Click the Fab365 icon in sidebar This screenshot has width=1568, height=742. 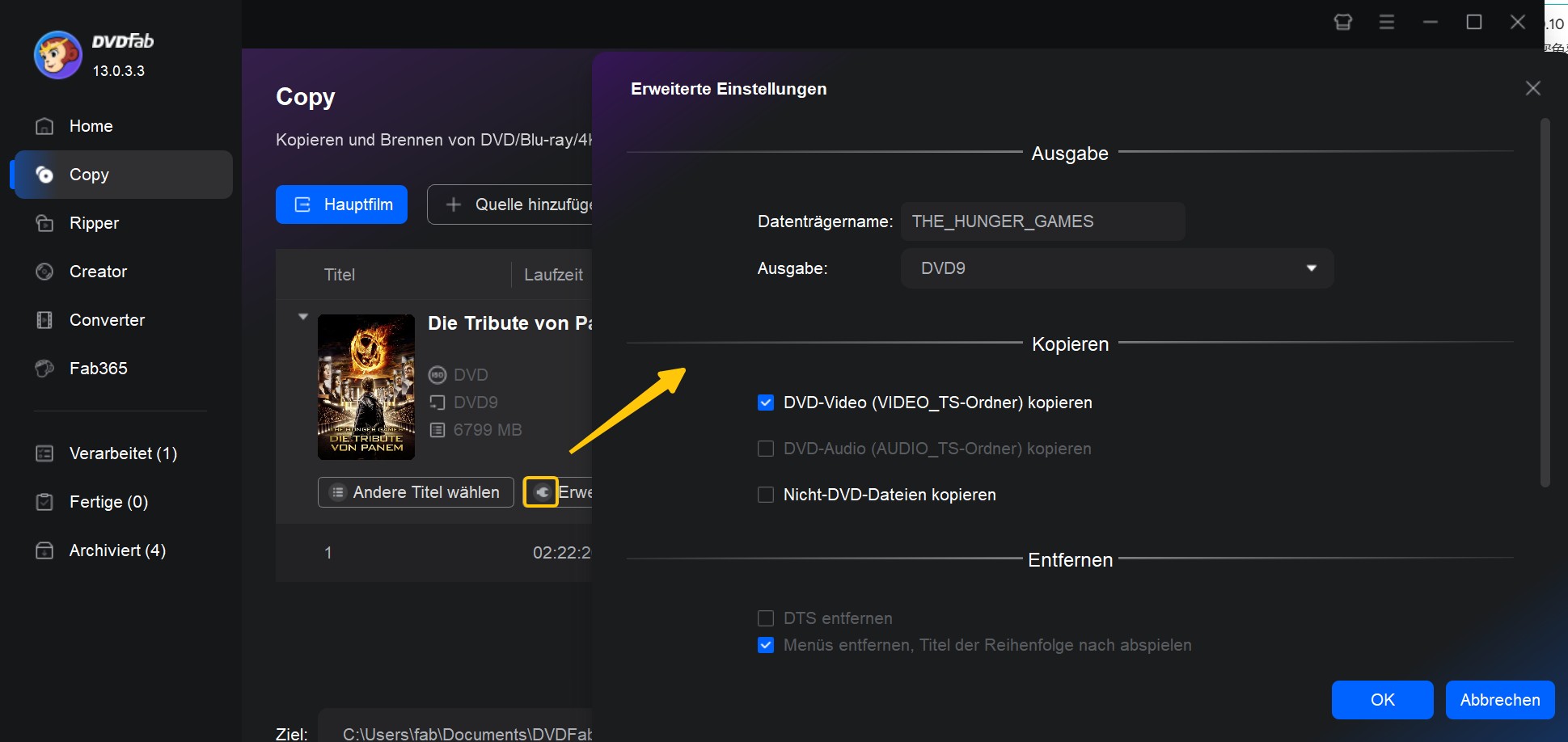click(x=45, y=369)
